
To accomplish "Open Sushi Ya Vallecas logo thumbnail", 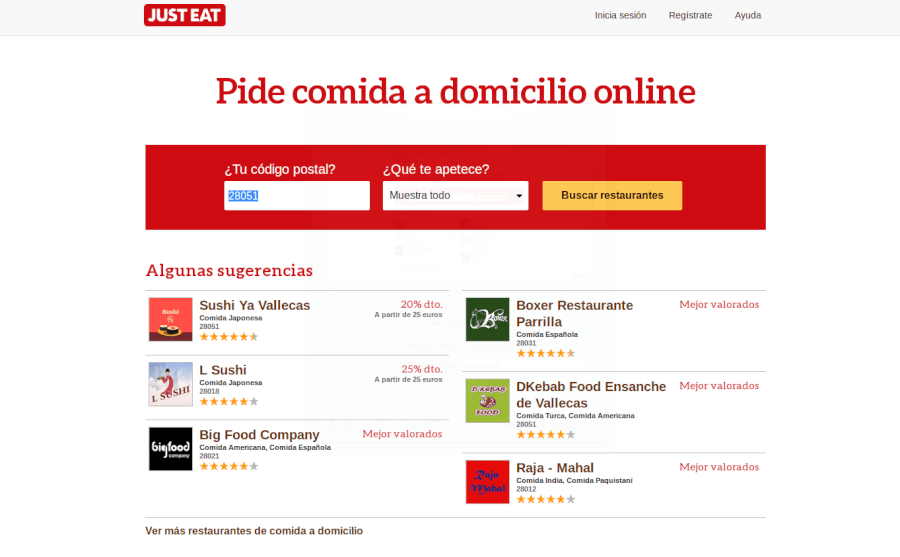I will 170,319.
